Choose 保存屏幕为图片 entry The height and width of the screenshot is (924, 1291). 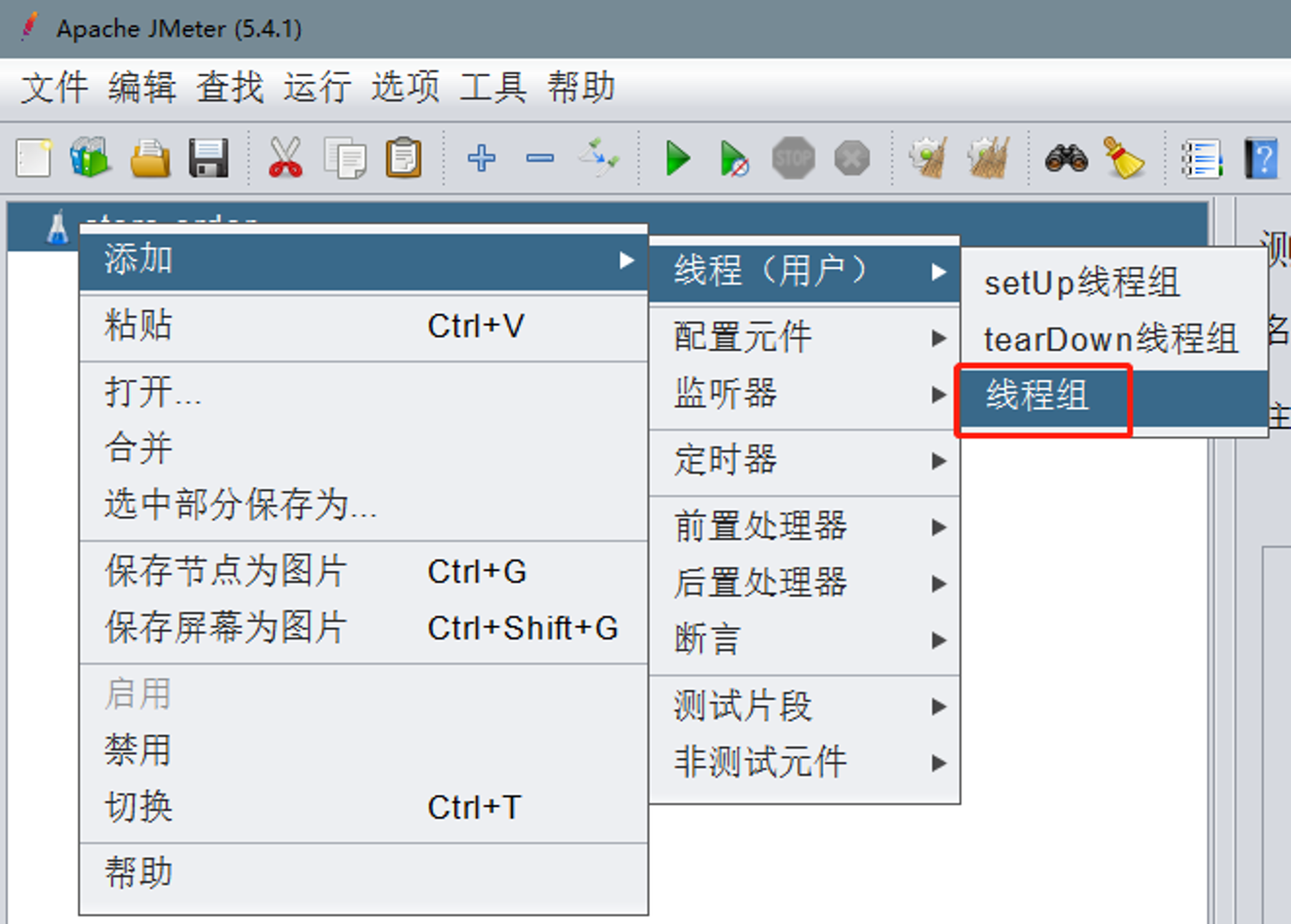[x=363, y=627]
